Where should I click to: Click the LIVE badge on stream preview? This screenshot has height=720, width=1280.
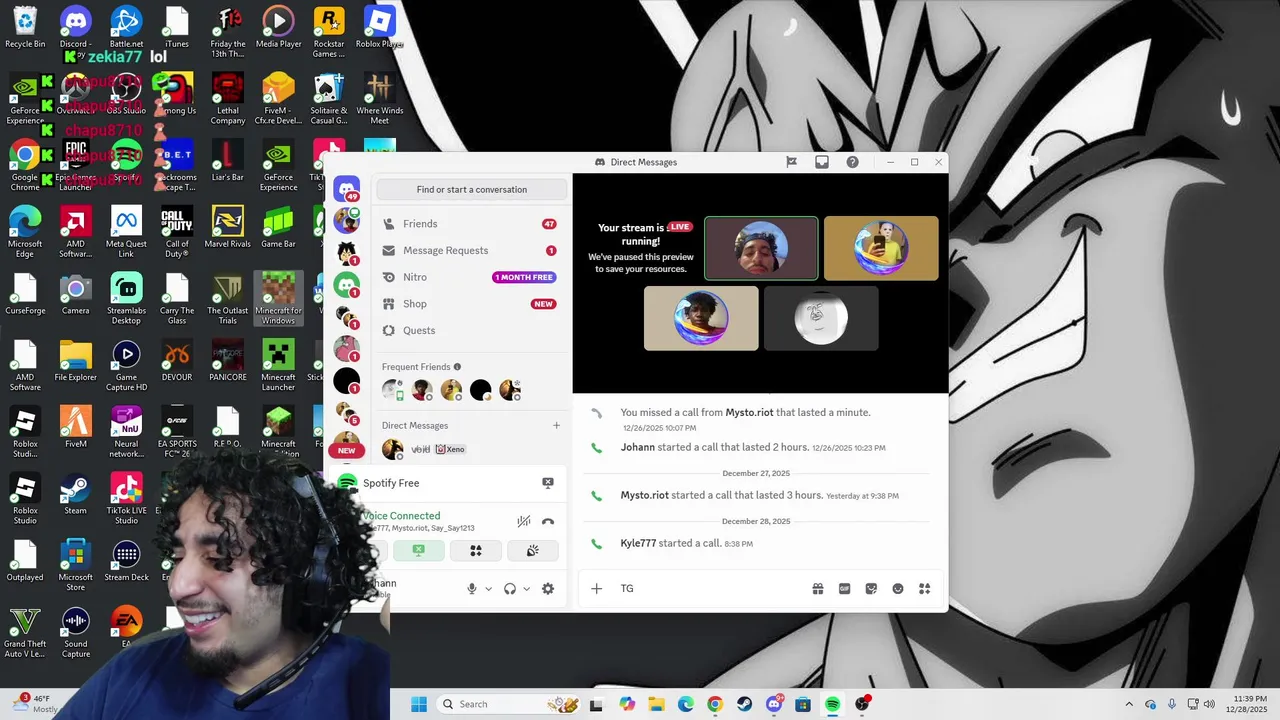pos(680,227)
